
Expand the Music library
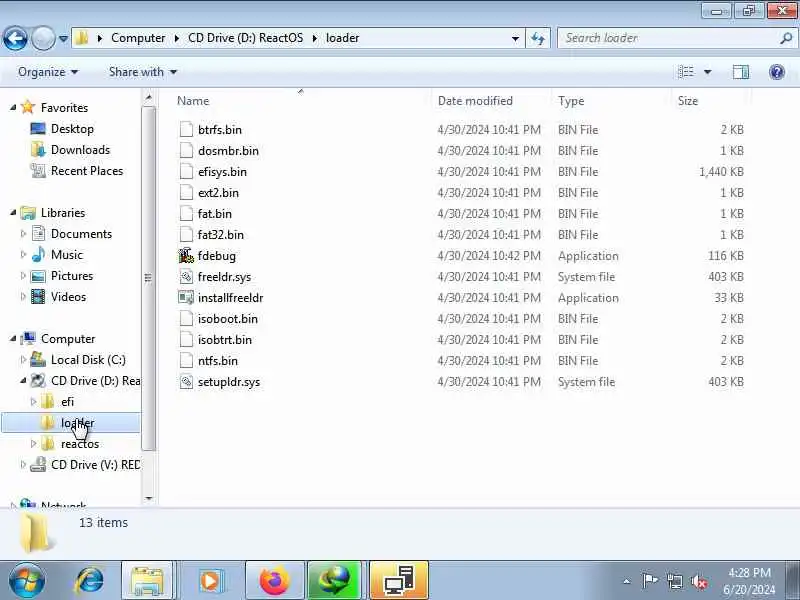tap(23, 255)
